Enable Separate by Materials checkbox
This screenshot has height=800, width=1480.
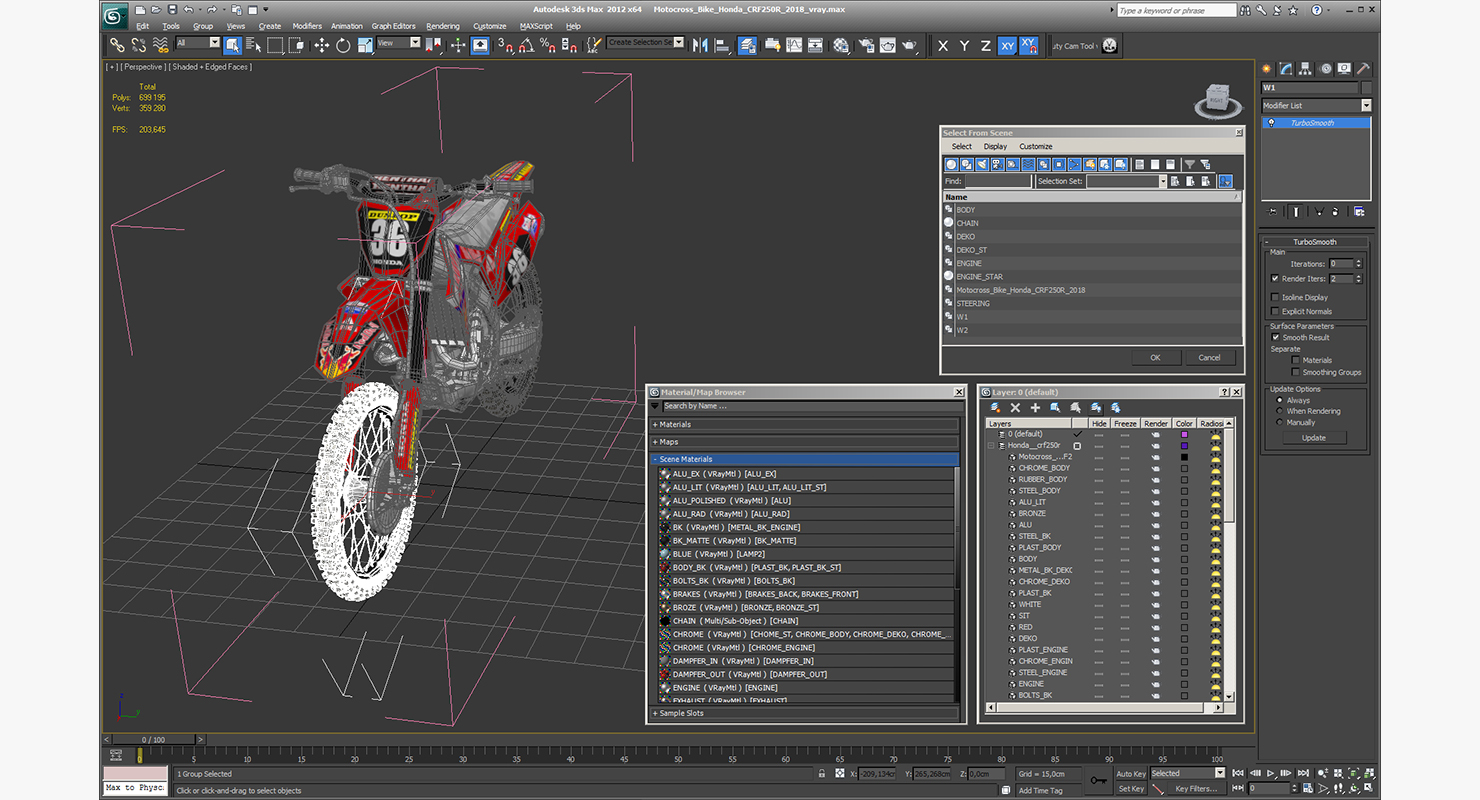pyautogui.click(x=1296, y=360)
